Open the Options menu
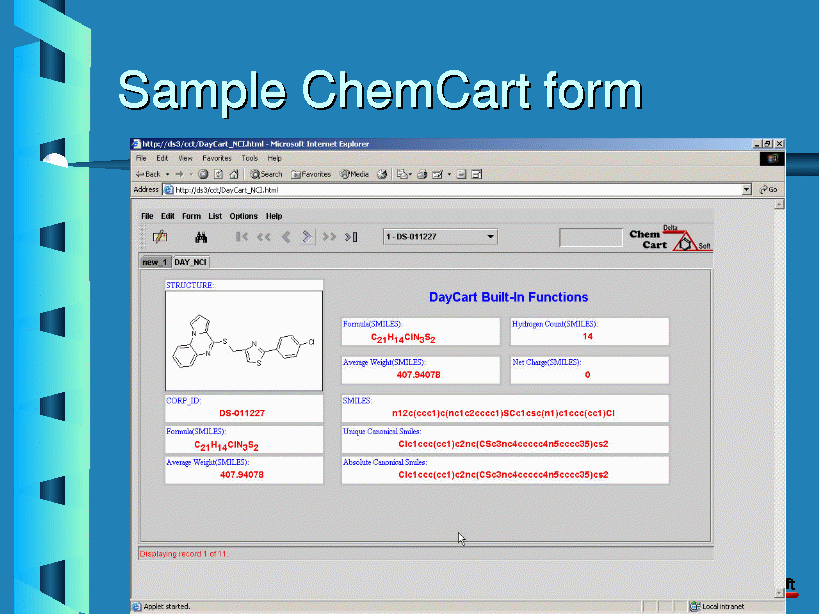 click(x=243, y=216)
